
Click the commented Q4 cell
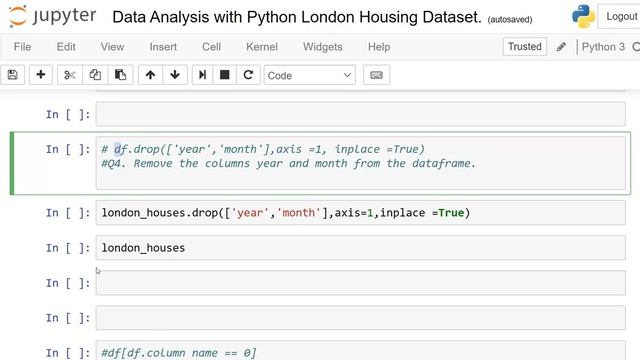(360, 163)
